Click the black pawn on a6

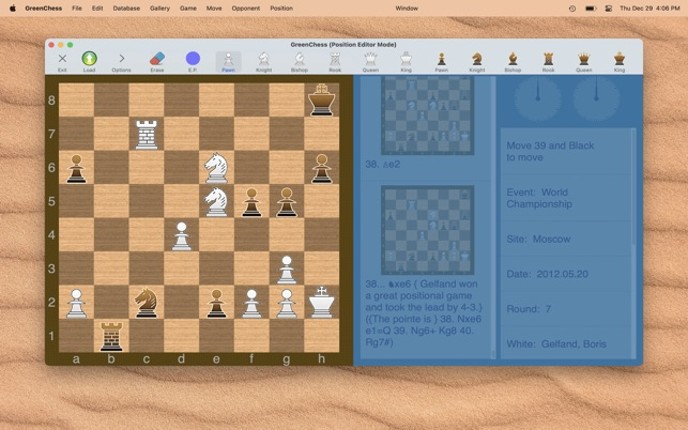pyautogui.click(x=76, y=168)
